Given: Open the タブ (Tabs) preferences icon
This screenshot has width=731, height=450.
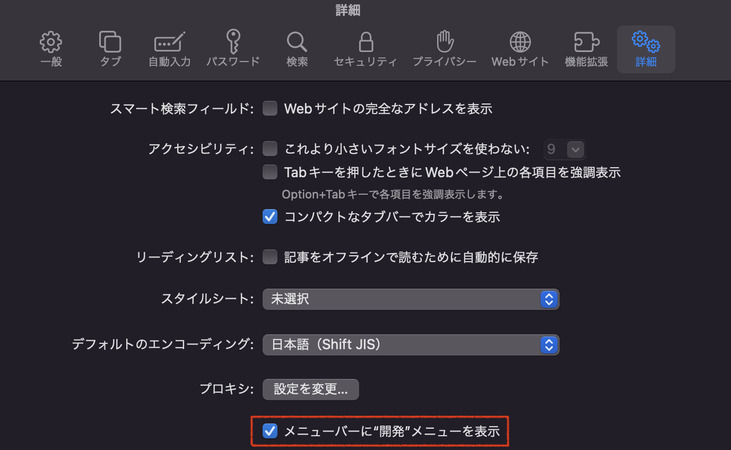Looking at the screenshot, I should (x=110, y=49).
